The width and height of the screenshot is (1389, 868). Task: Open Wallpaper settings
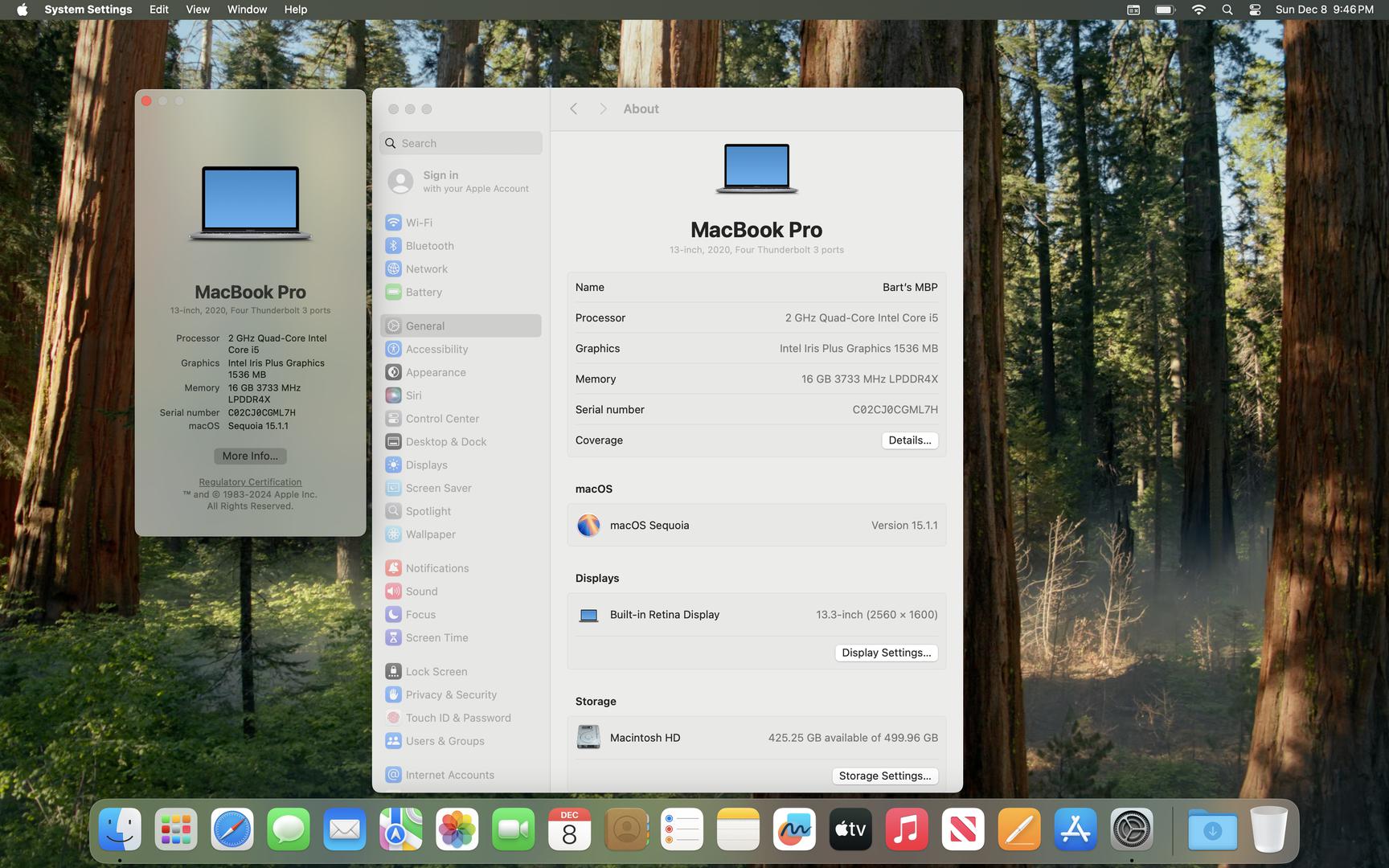(461, 534)
